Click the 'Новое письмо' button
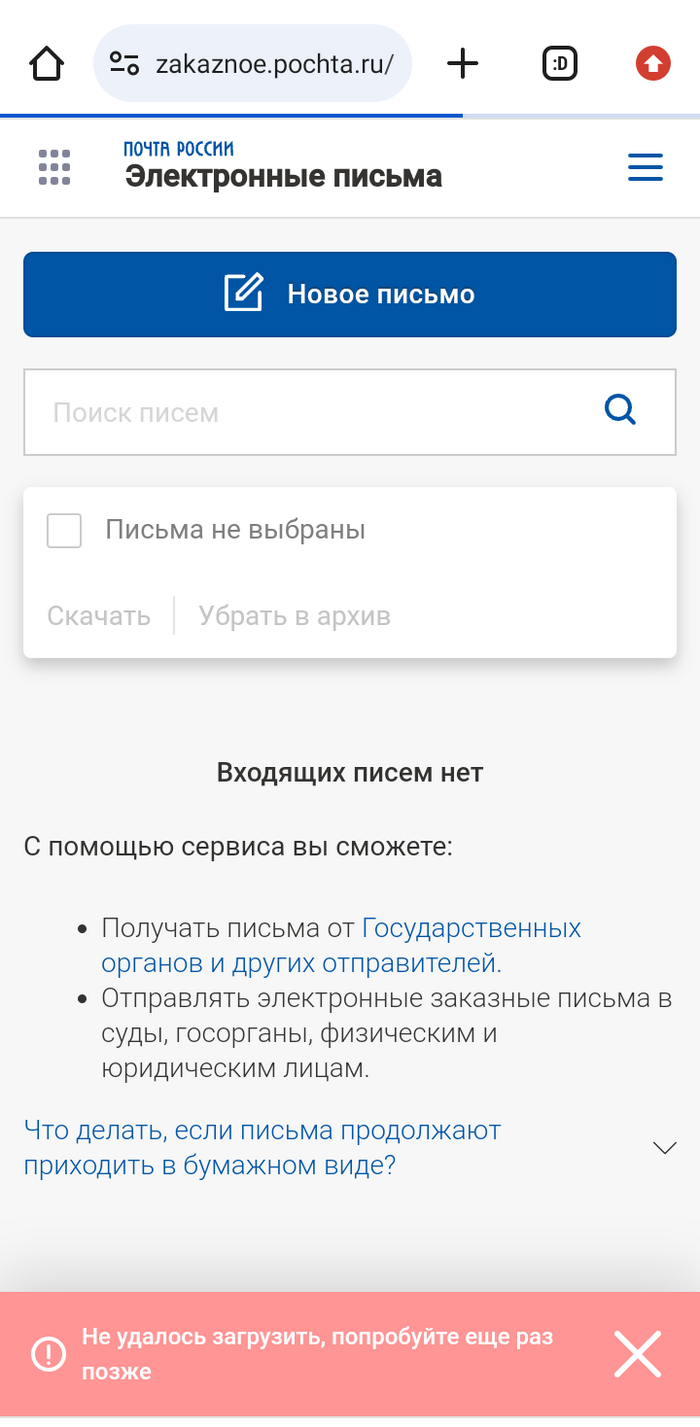This screenshot has height=1427, width=700. click(350, 294)
